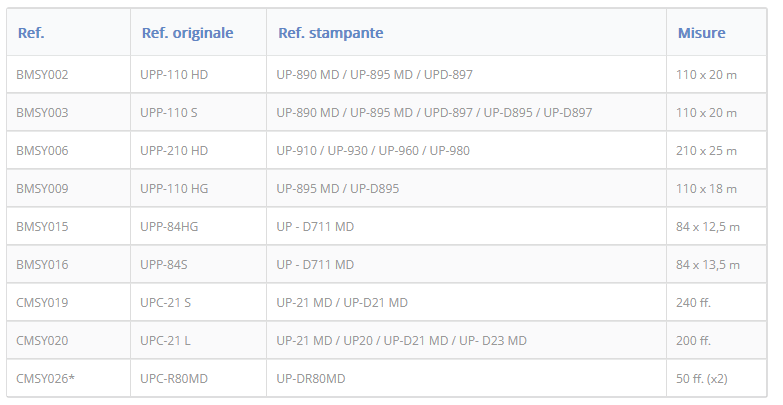The image size is (783, 405).
Task: Select the BMSY015 row reference
Action: pos(68,226)
